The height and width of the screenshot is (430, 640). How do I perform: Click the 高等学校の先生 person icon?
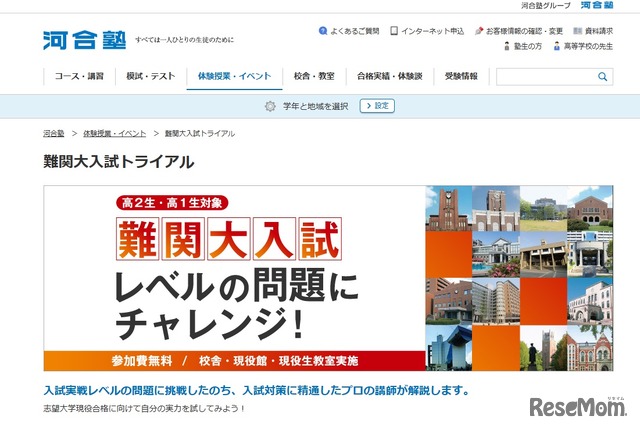tap(557, 46)
